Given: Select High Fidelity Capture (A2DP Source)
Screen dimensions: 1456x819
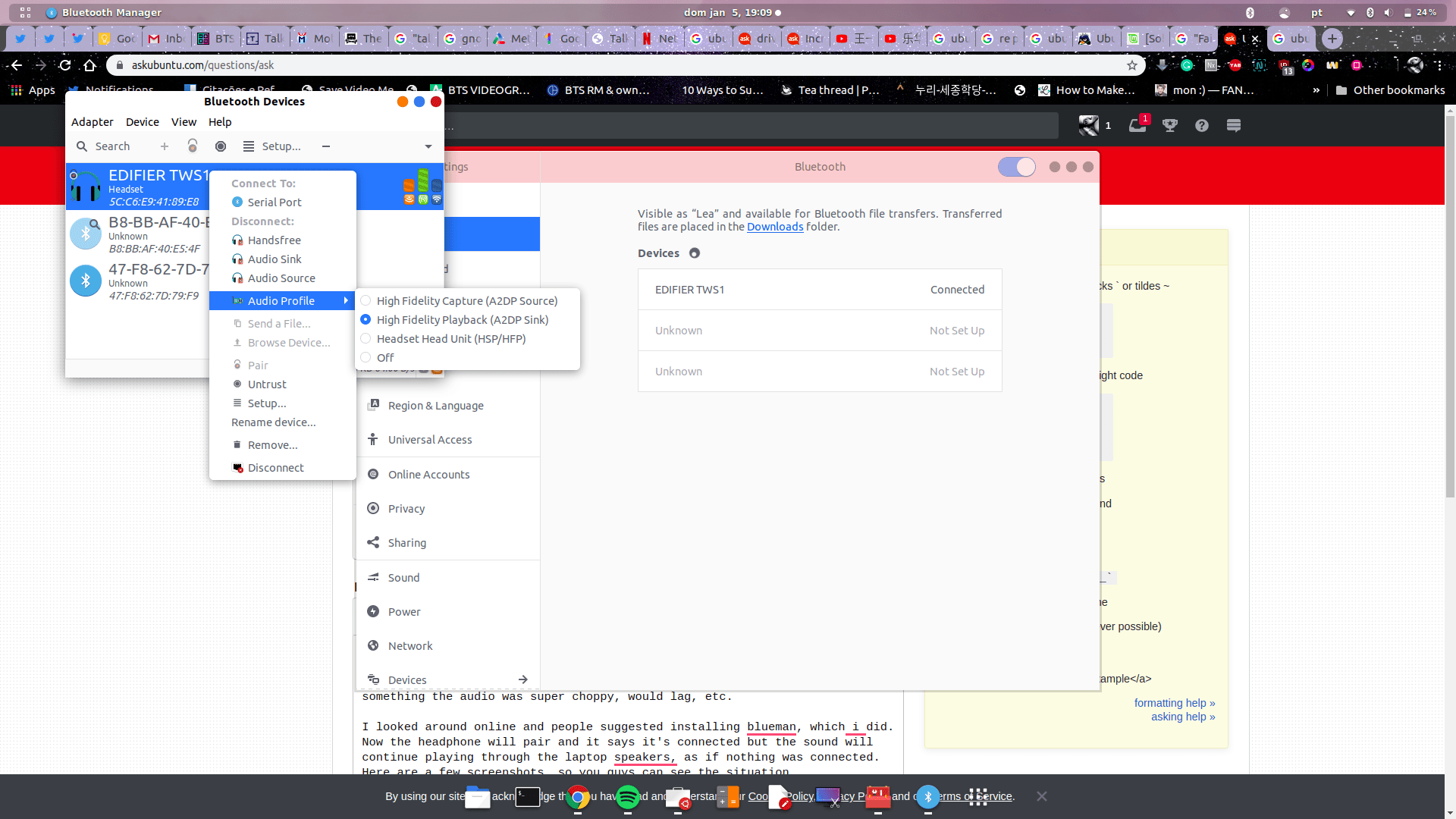Looking at the screenshot, I should click(x=466, y=301).
